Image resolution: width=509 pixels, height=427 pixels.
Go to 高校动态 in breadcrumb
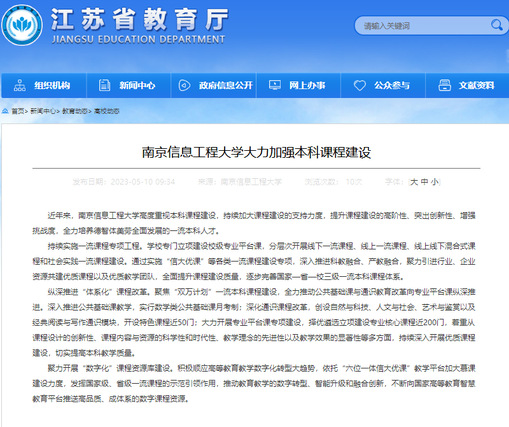[x=107, y=111]
